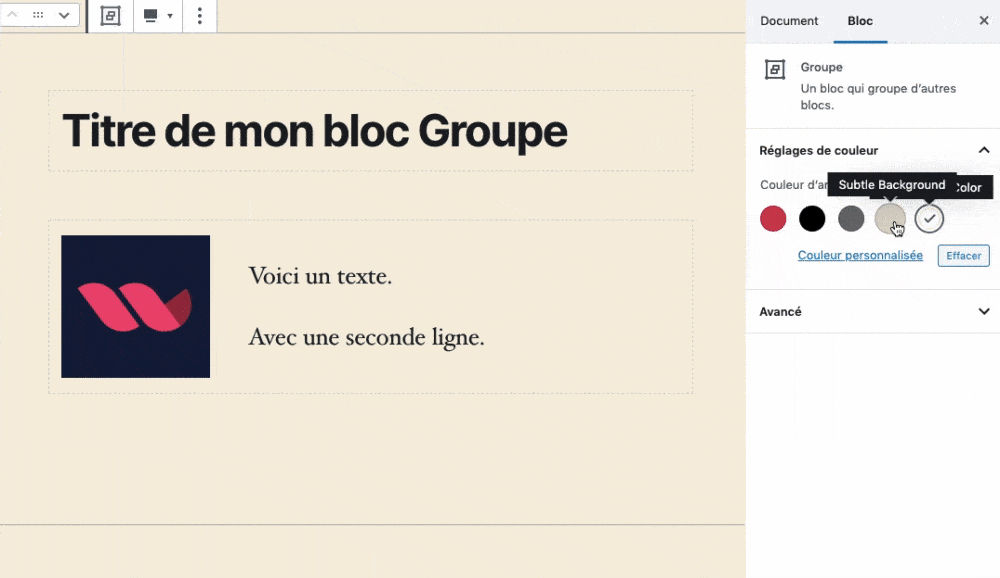Select the Bloc tab
This screenshot has height=578, width=1000.
(860, 21)
